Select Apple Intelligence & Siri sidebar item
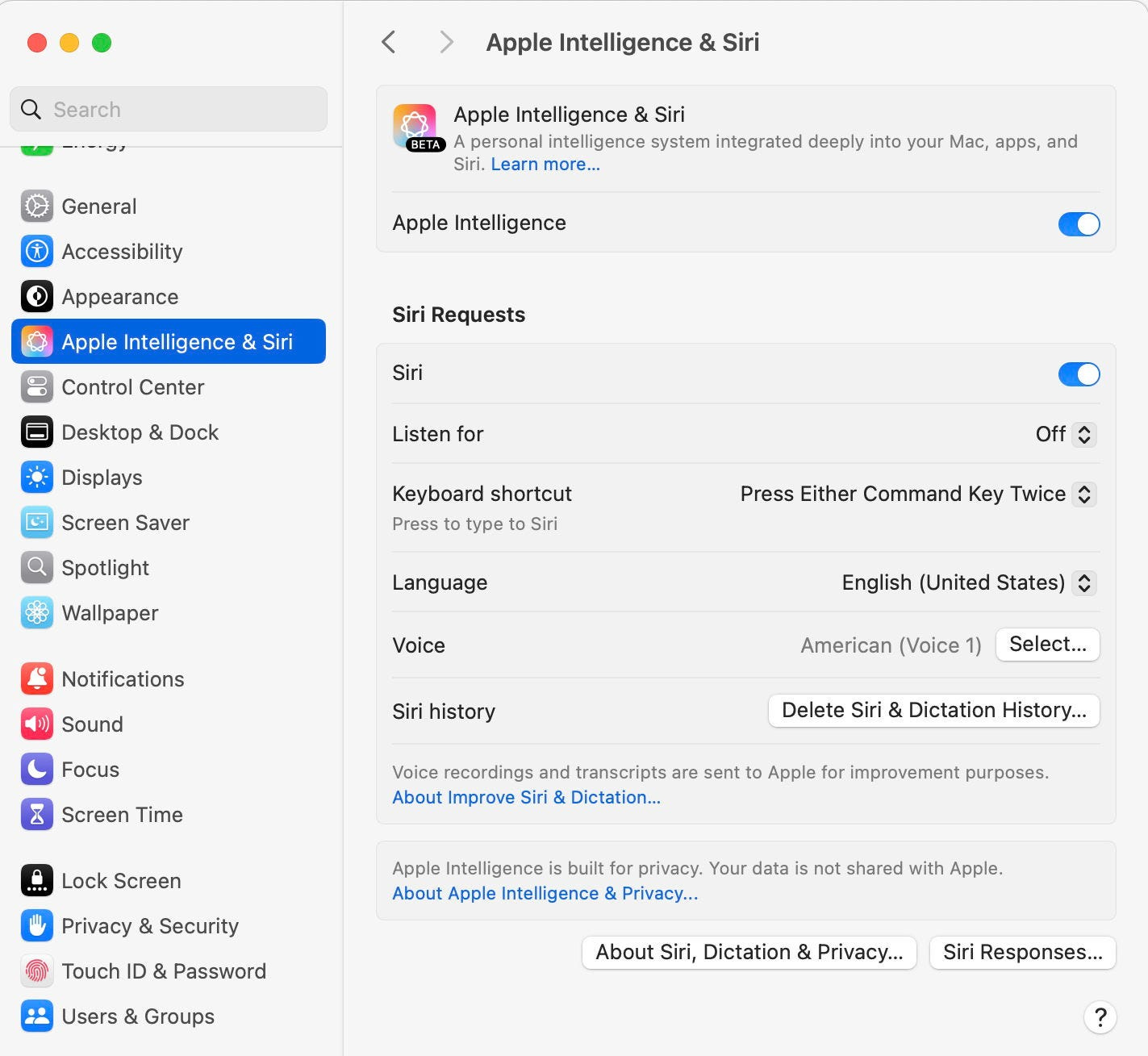Screen dimensions: 1148x1056 [169, 341]
